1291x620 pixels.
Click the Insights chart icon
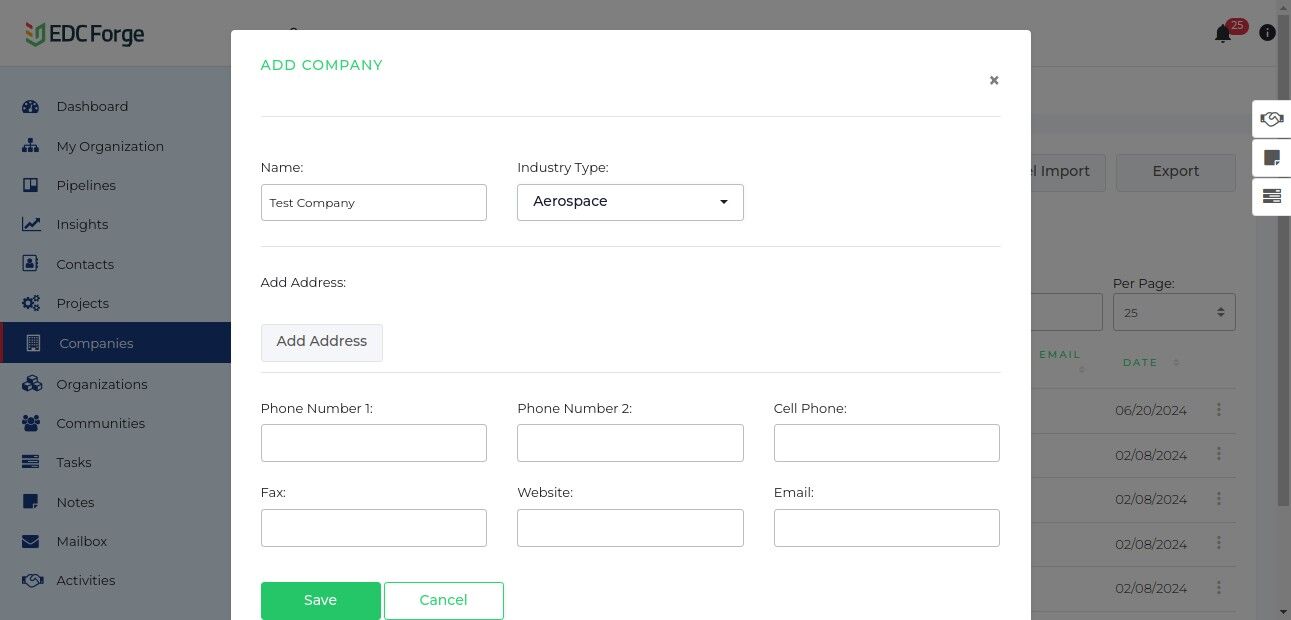click(x=31, y=224)
